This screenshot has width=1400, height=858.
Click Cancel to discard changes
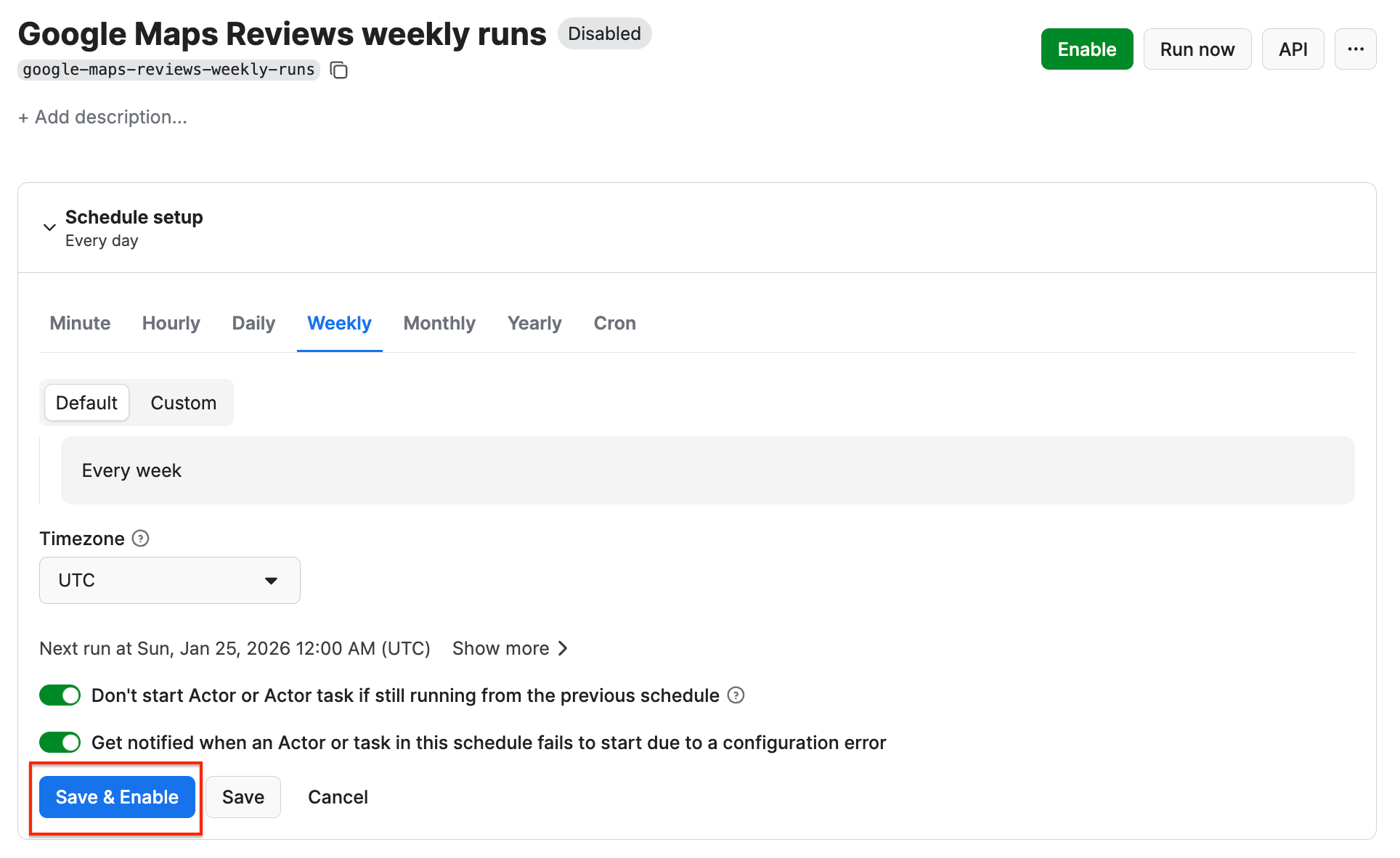(x=338, y=797)
